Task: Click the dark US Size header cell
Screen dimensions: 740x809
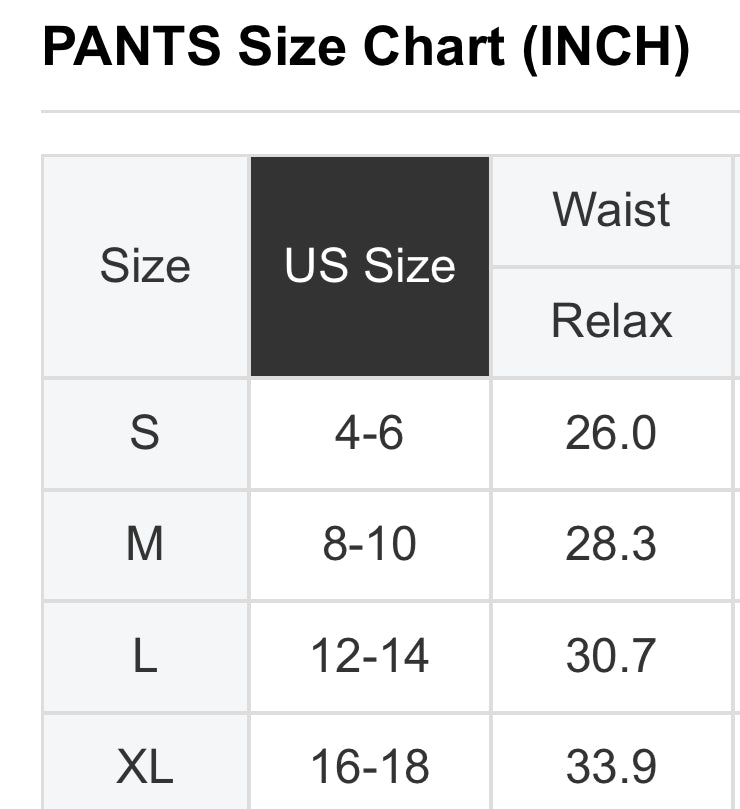Action: click(x=370, y=266)
